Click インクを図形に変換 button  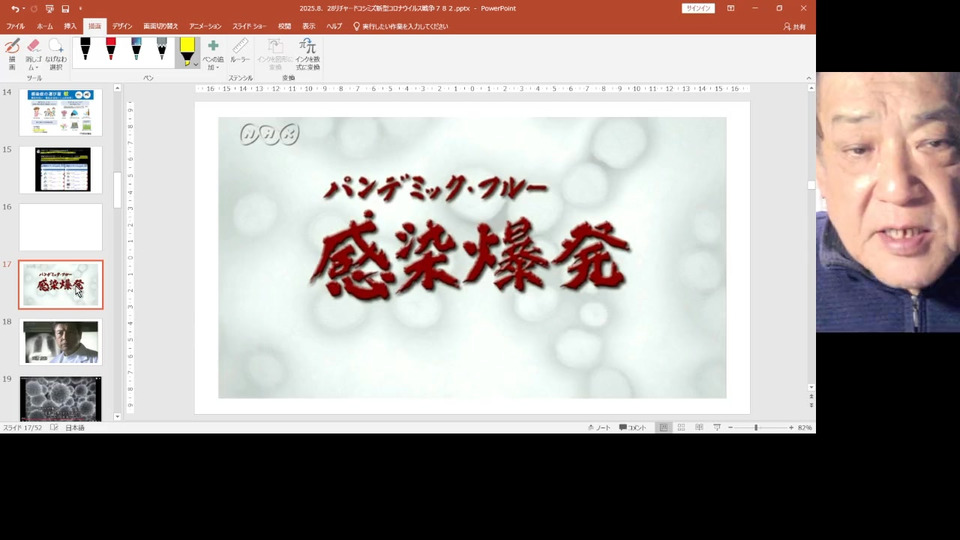tap(275, 54)
